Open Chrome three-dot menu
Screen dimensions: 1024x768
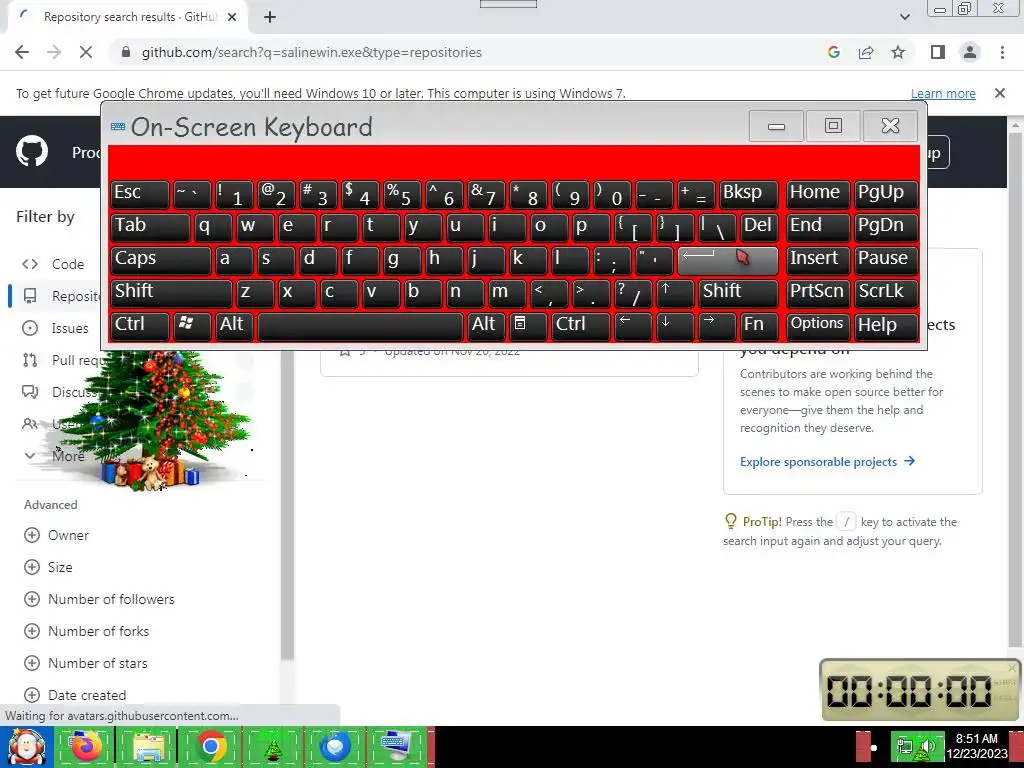point(1002,52)
